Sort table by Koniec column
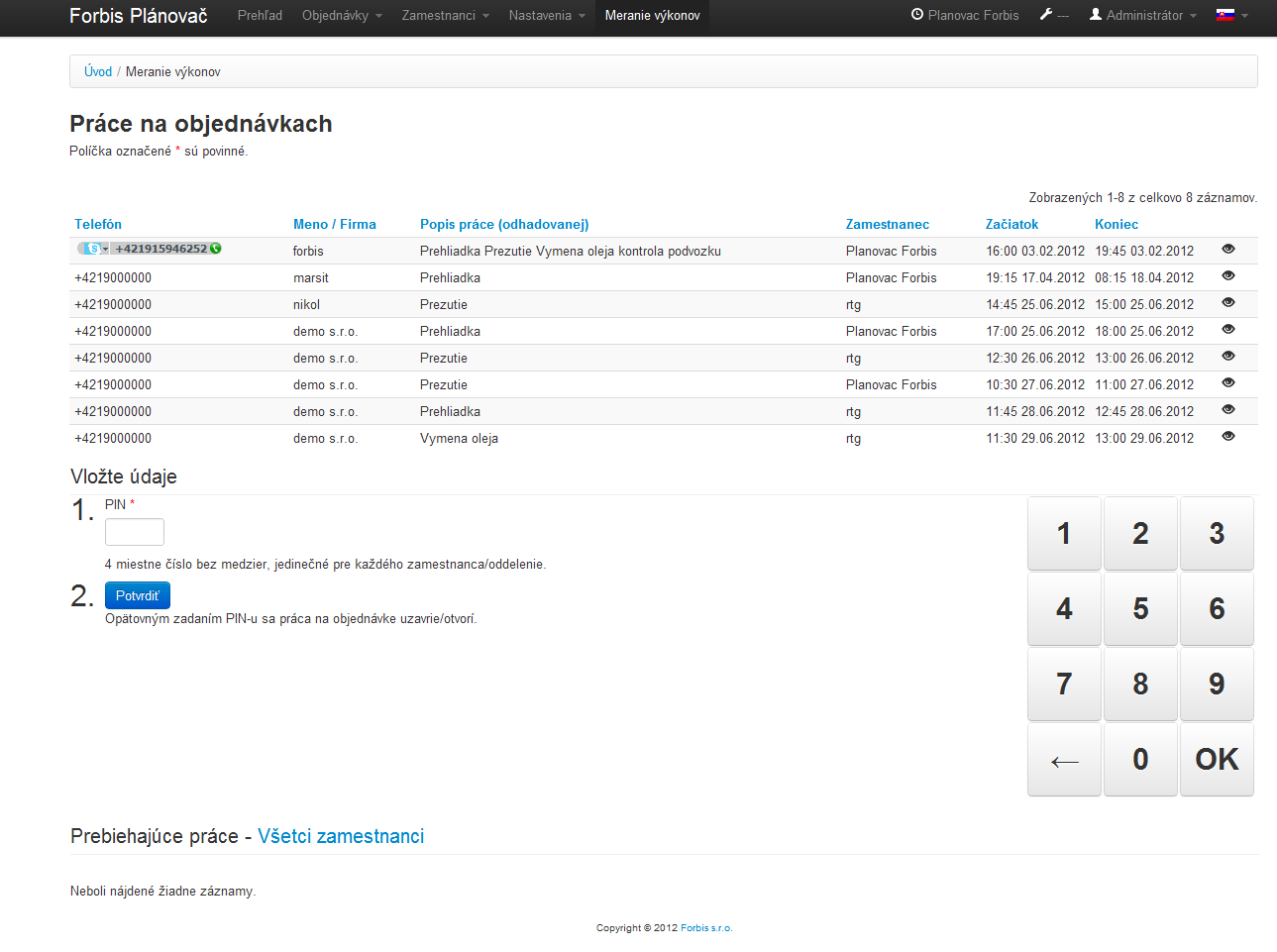 [1117, 224]
